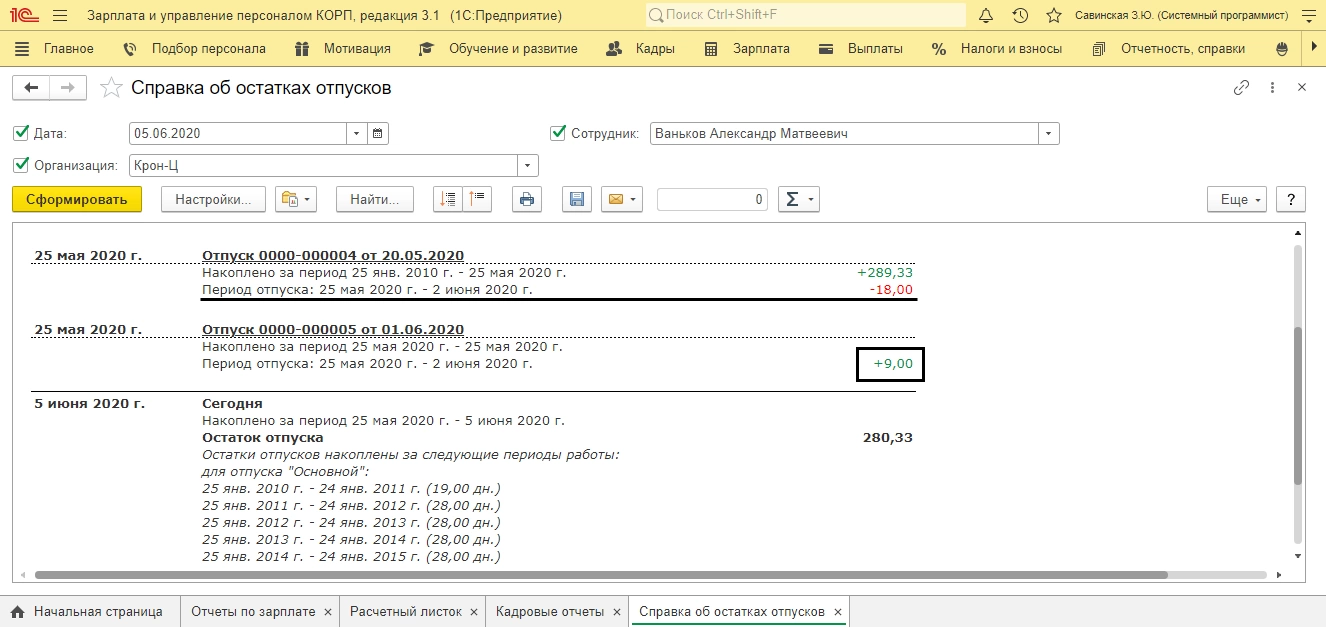
Task: Open notifications bell
Action: click(x=986, y=16)
